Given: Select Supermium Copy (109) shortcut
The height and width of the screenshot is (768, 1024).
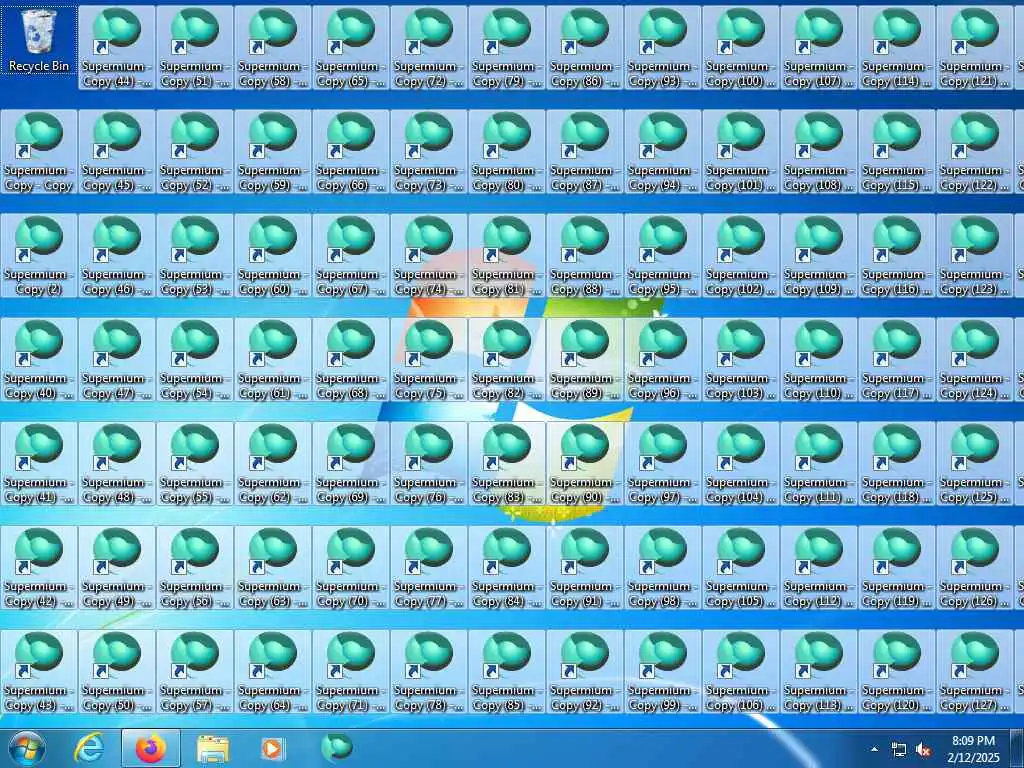Looking at the screenshot, I should tap(819, 255).
